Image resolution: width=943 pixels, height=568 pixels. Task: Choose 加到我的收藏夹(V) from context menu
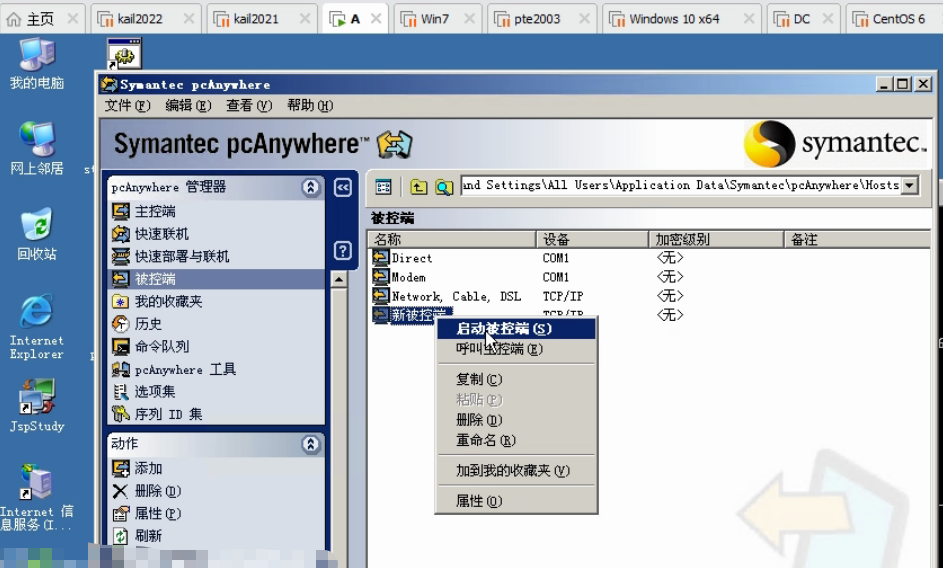(516, 471)
